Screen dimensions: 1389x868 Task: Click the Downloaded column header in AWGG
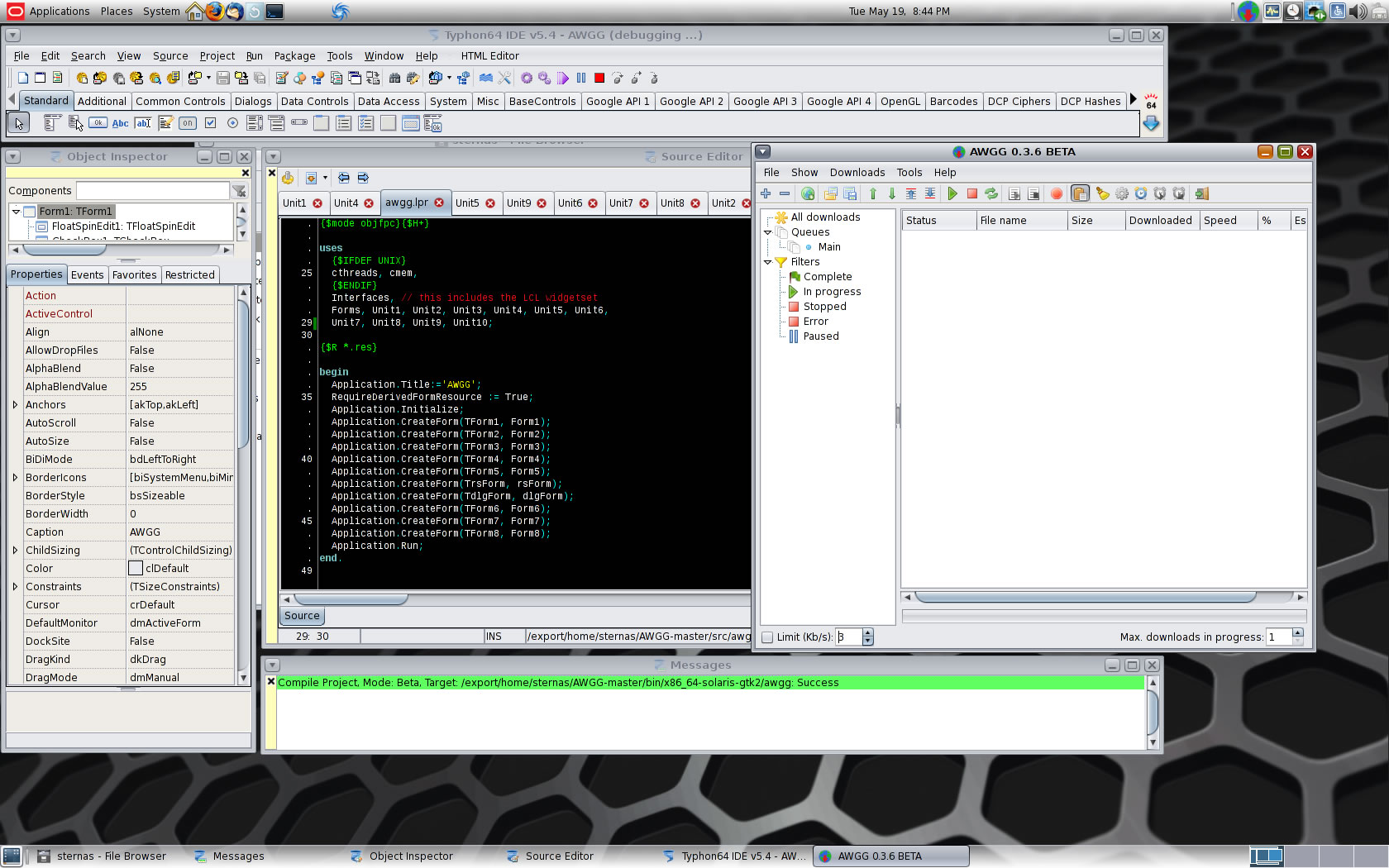(x=1162, y=221)
